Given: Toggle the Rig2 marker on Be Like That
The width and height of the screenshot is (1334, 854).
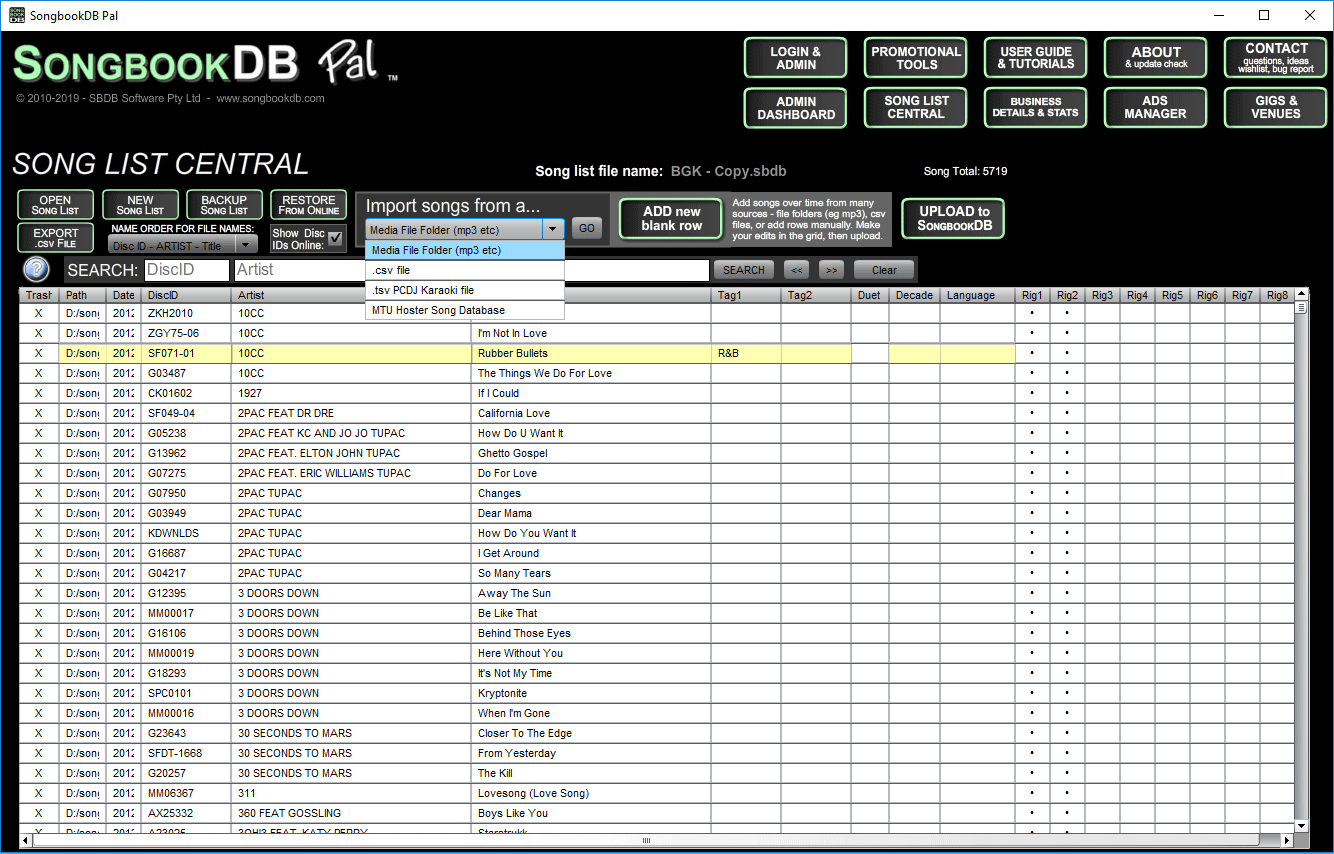Looking at the screenshot, I should [1066, 613].
